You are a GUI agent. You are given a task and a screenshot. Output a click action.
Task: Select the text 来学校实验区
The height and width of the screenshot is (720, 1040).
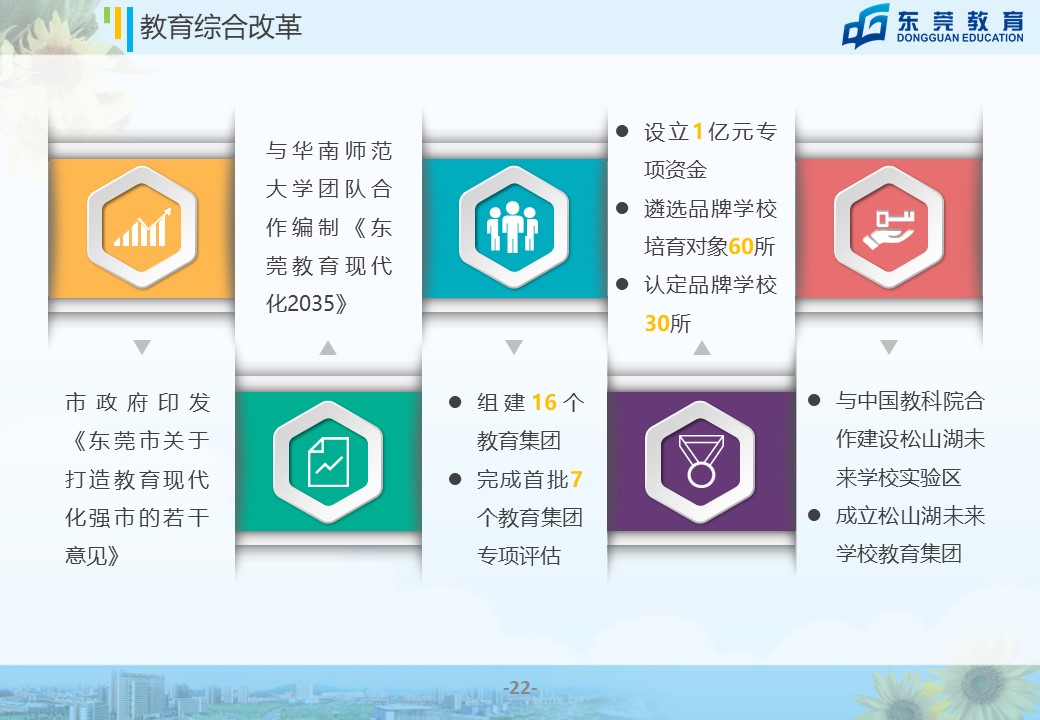pos(899,477)
